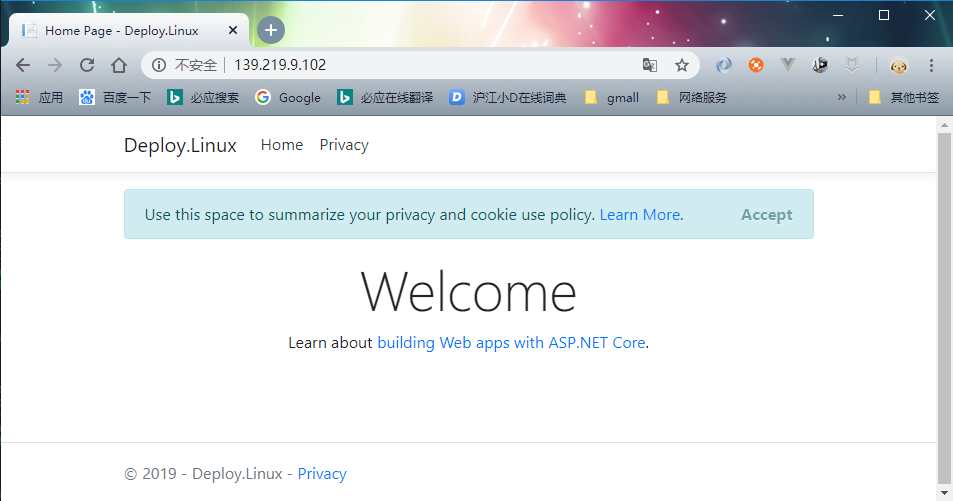Go back to the previous page

(x=23, y=65)
